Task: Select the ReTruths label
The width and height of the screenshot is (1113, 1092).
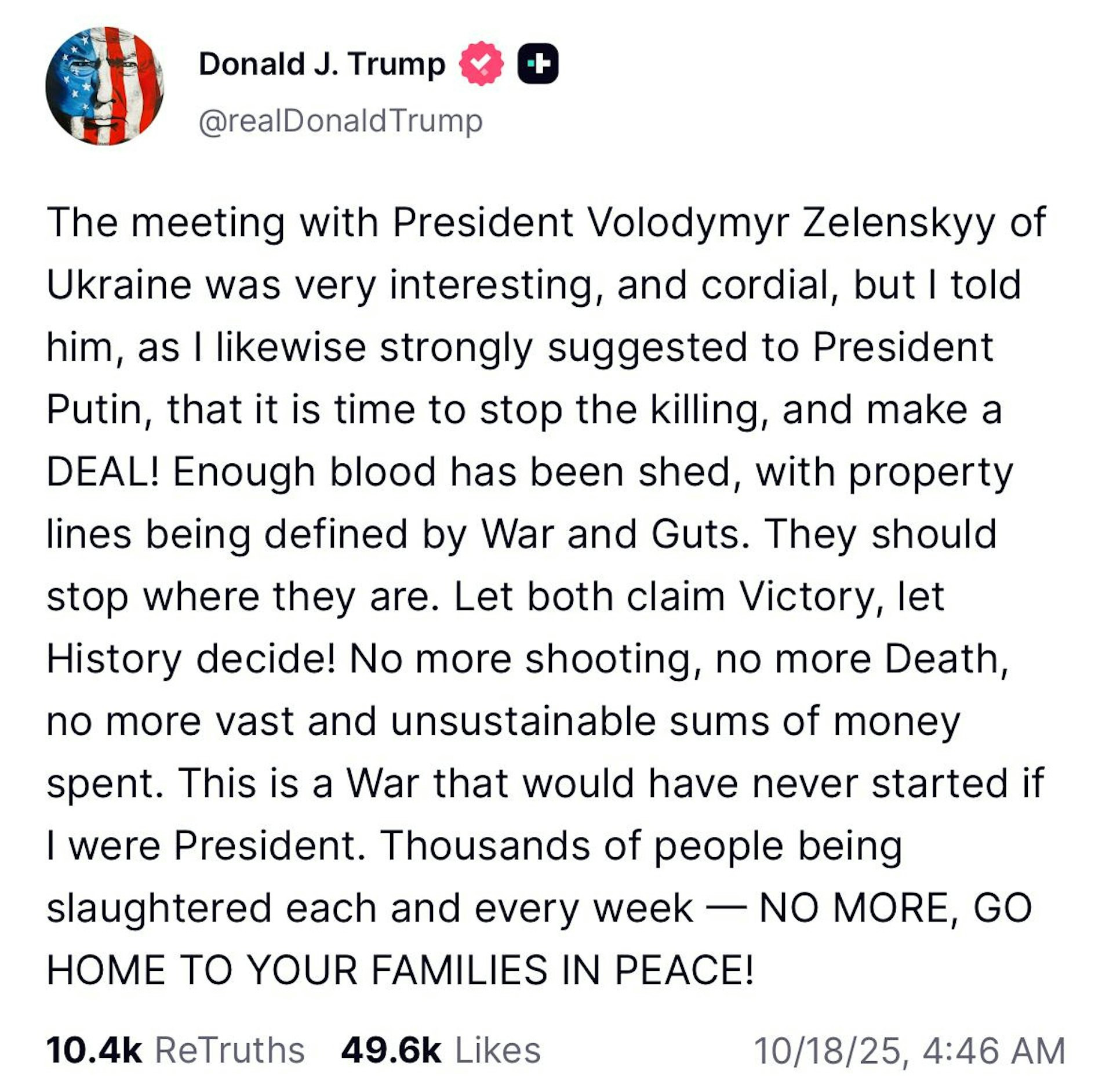Action: coord(230,1050)
